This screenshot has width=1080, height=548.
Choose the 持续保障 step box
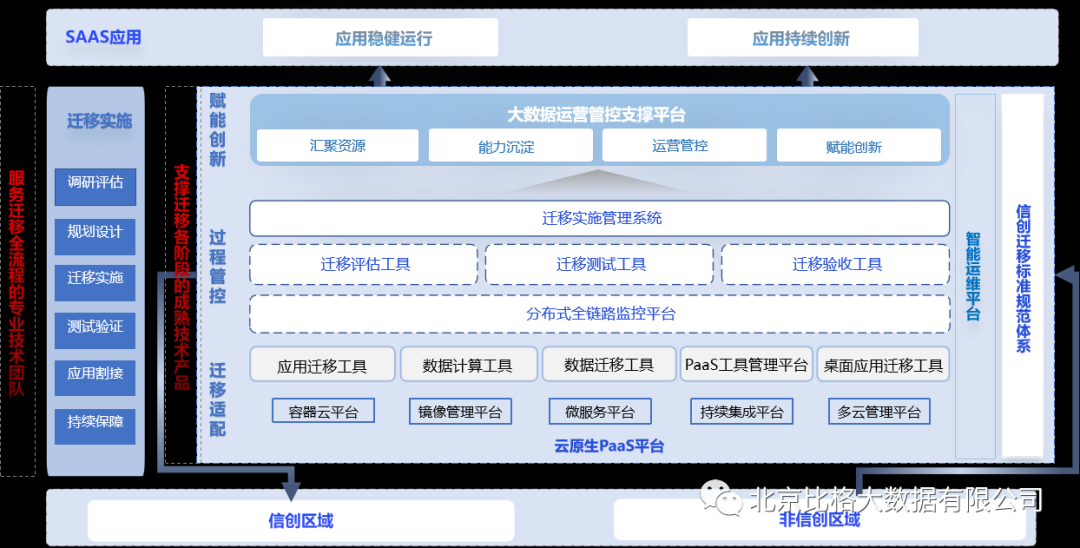click(x=95, y=422)
